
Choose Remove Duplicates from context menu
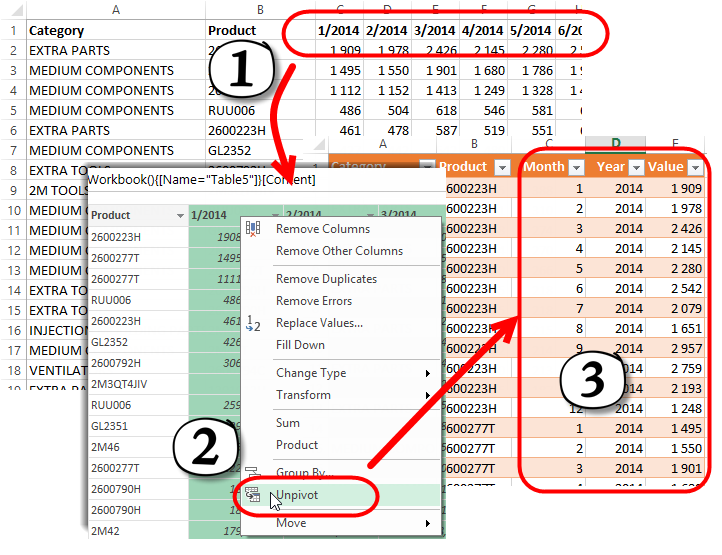pyautogui.click(x=326, y=279)
